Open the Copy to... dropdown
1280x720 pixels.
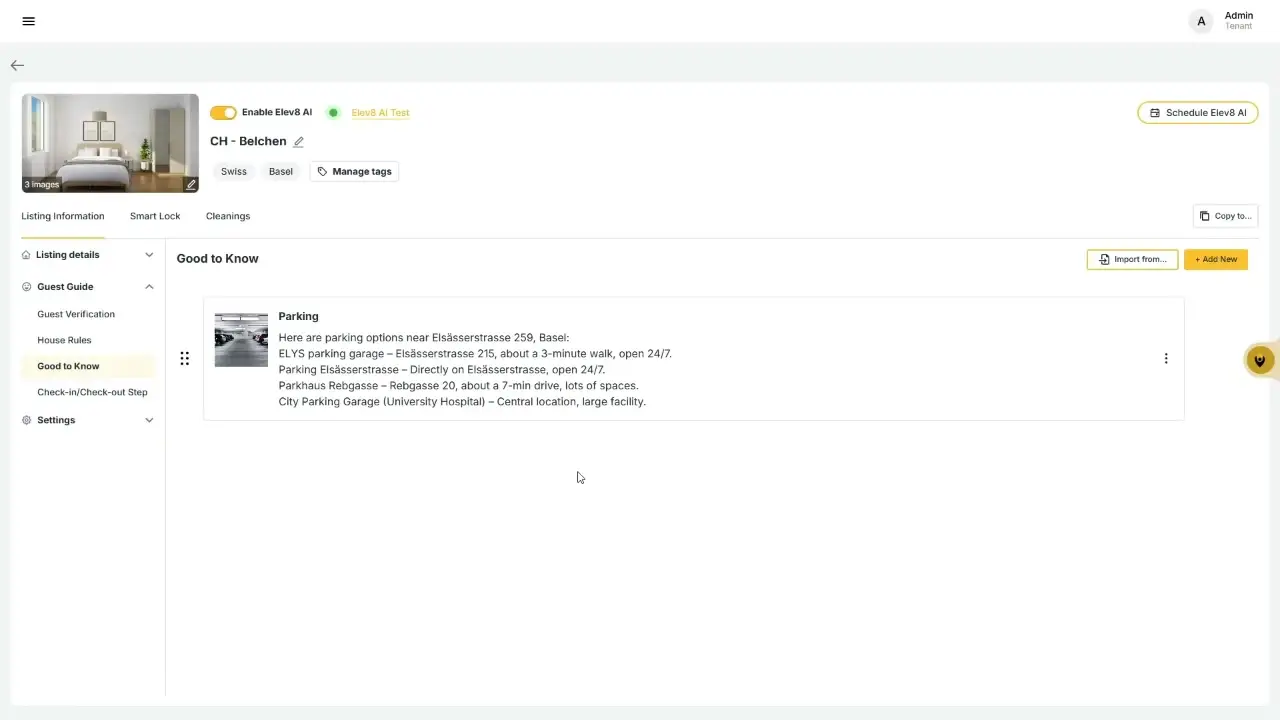[1225, 216]
